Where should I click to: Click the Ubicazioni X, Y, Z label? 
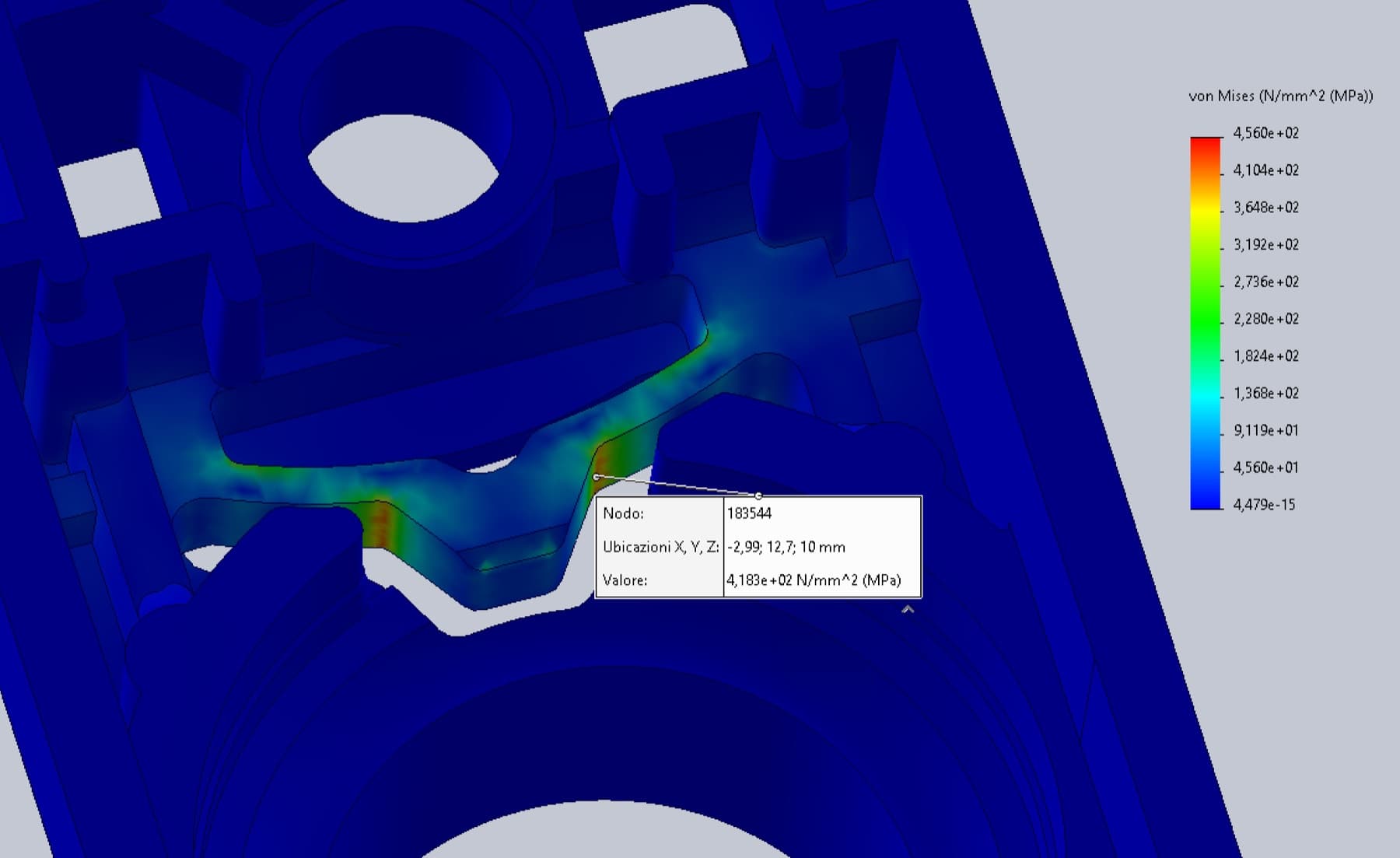[660, 547]
